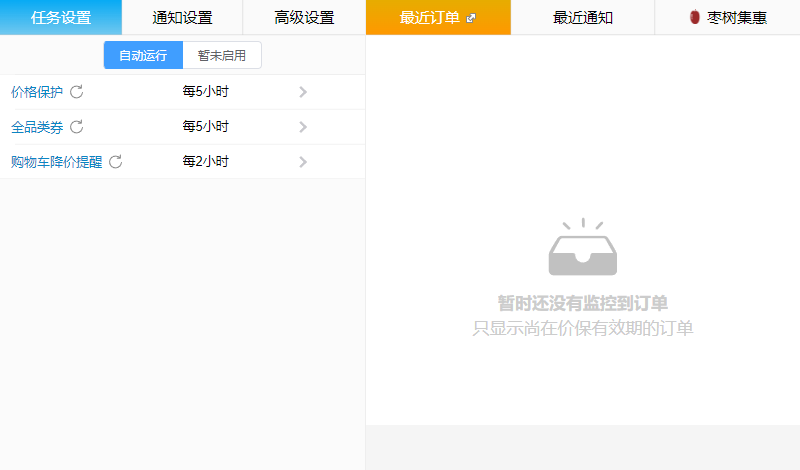The height and width of the screenshot is (470, 800).
Task: Run the 价格保护 task refresh icon
Action: pyautogui.click(x=77, y=92)
